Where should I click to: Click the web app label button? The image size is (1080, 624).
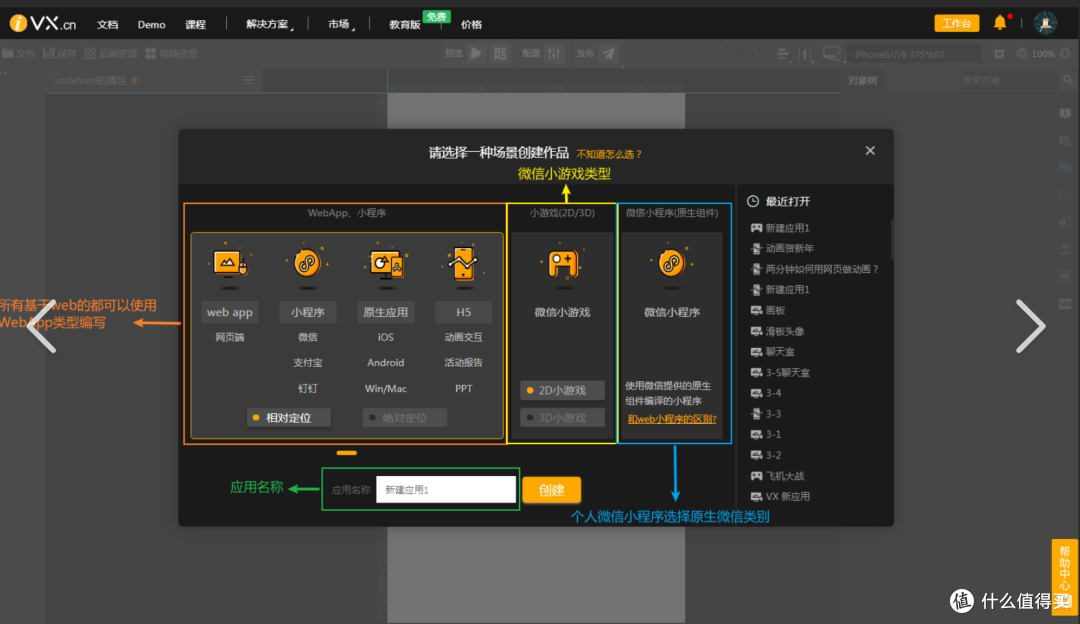coord(229,312)
